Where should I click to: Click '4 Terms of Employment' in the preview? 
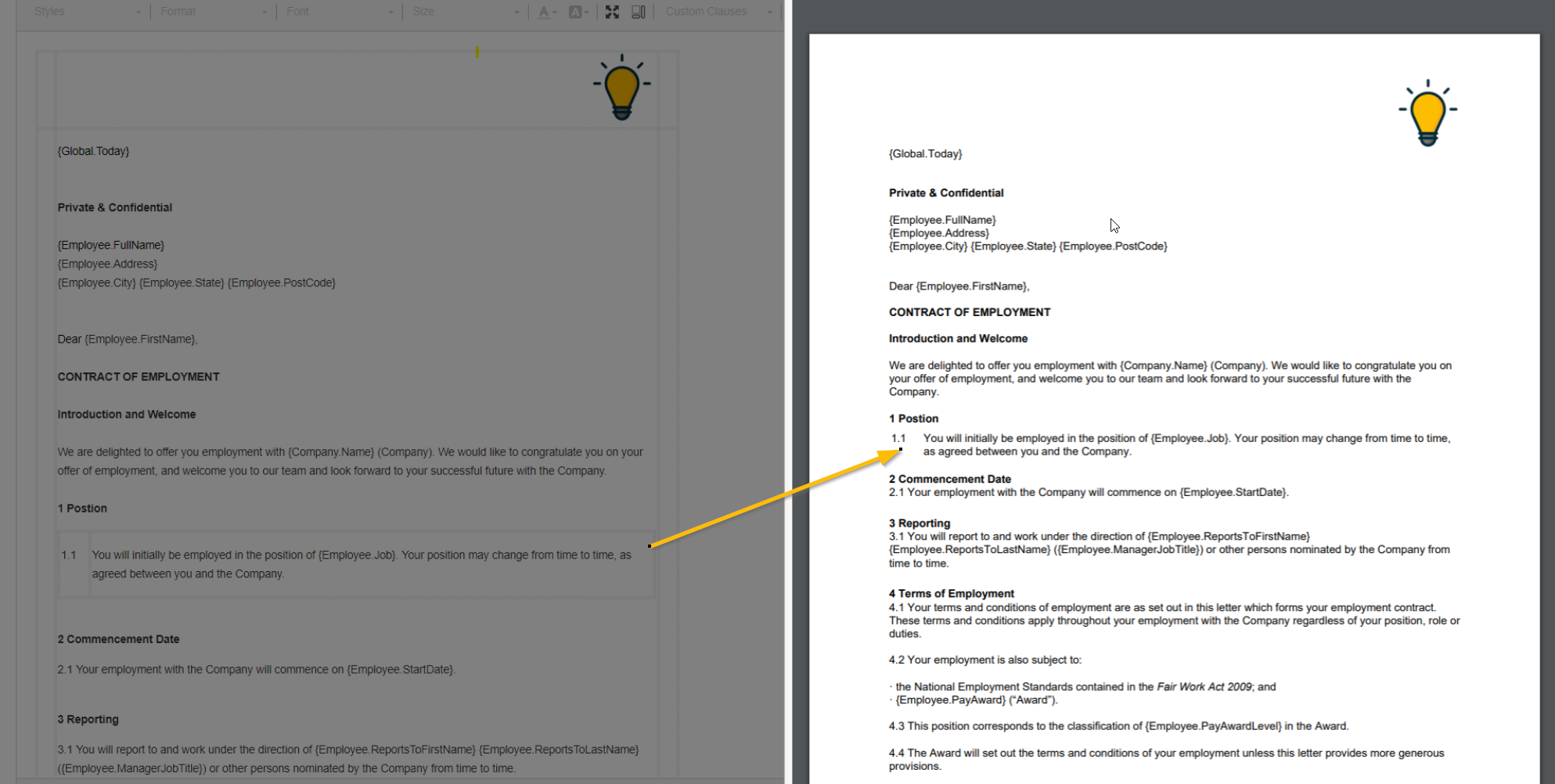[951, 594]
